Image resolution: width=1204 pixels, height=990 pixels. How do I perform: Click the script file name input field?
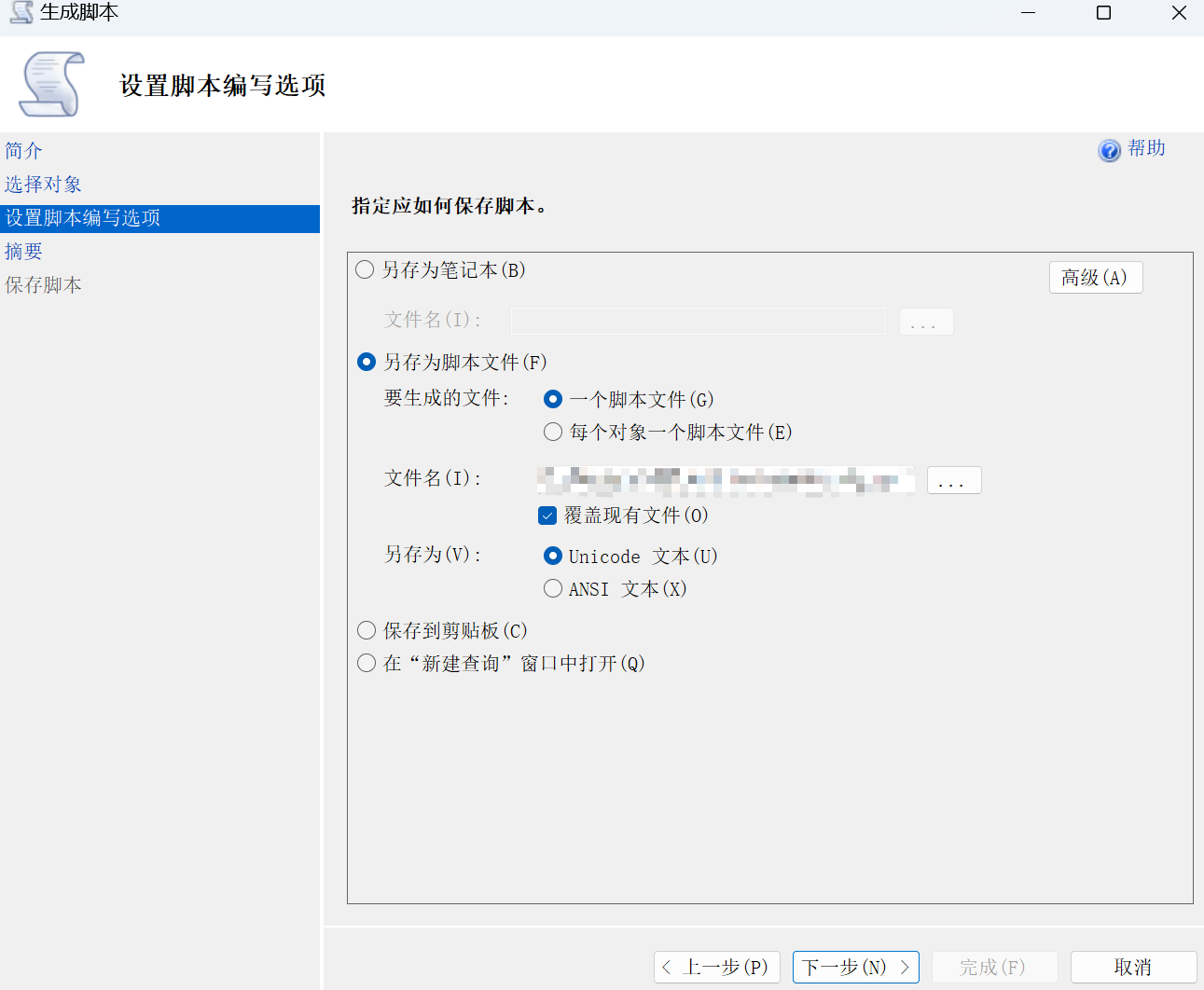[725, 480]
